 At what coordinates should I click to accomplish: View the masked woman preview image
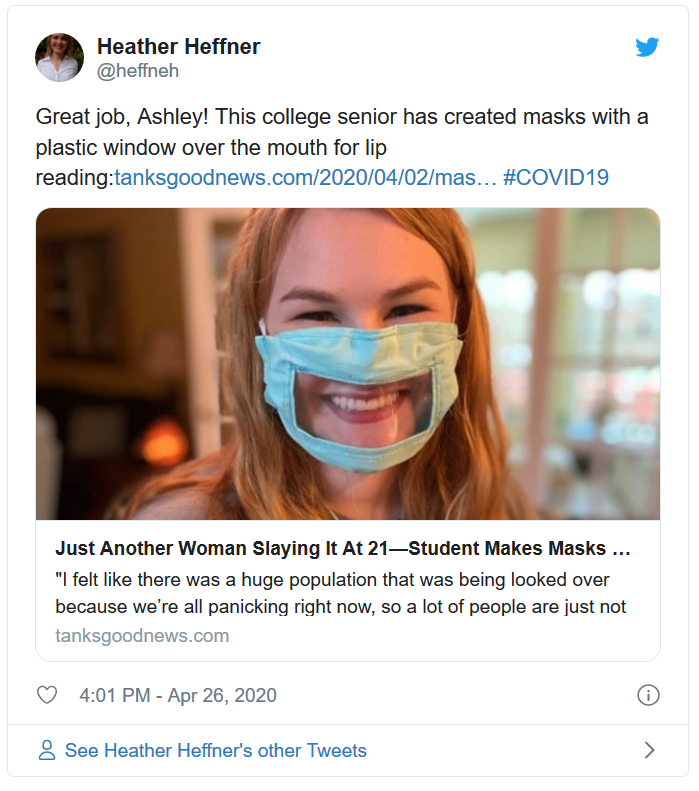(347, 364)
